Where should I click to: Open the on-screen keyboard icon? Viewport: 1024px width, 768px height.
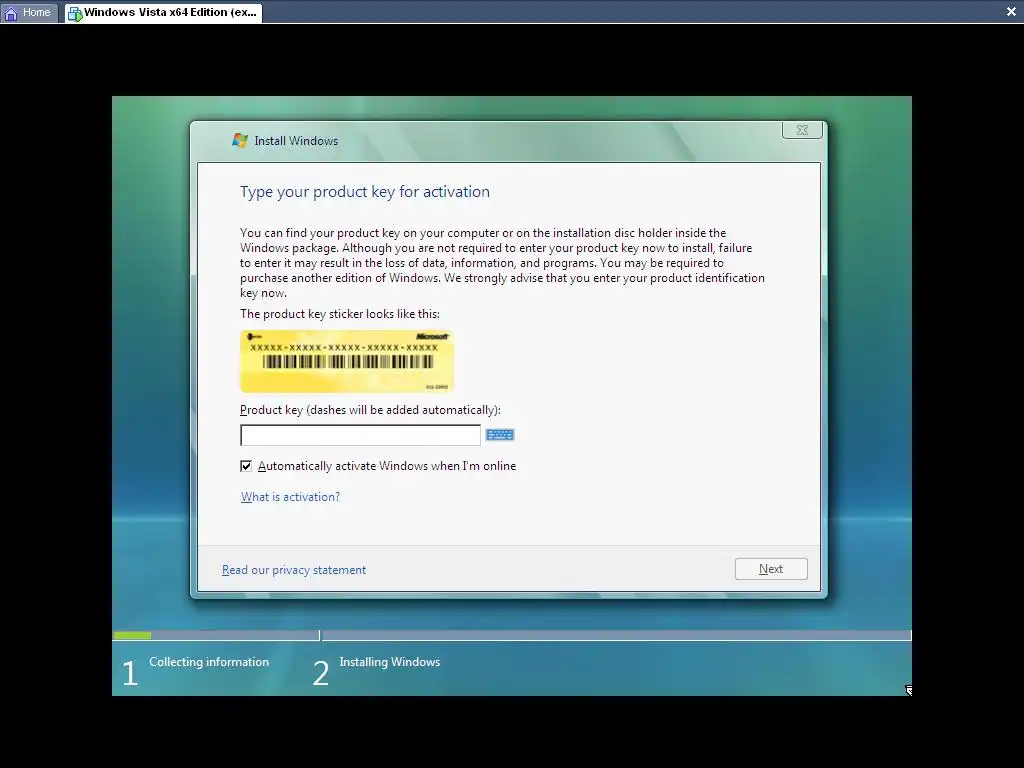500,435
